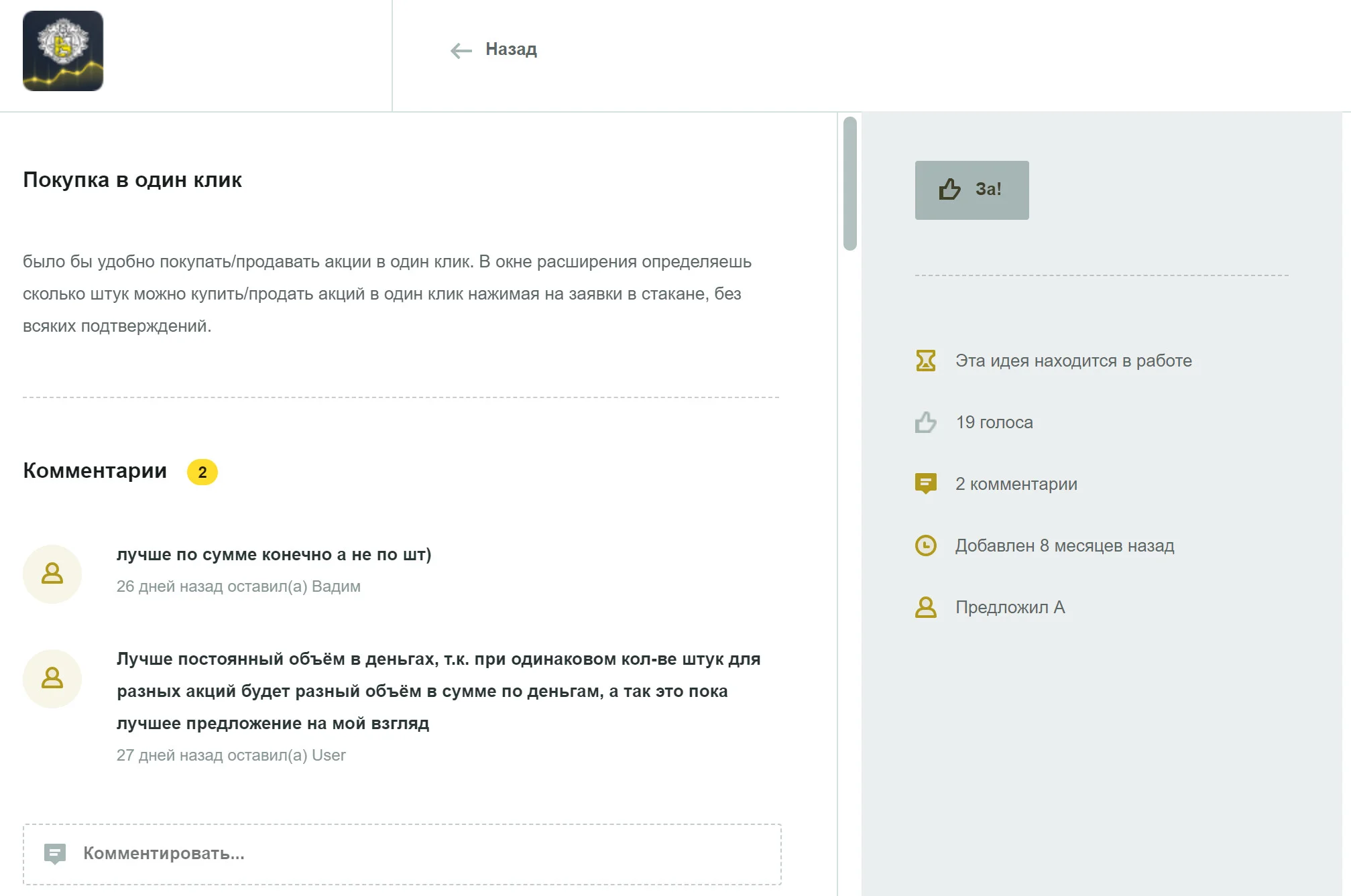Viewport: 1351px width, 896px height.
Task: Focus the Комментировать input field
Action: tap(402, 854)
